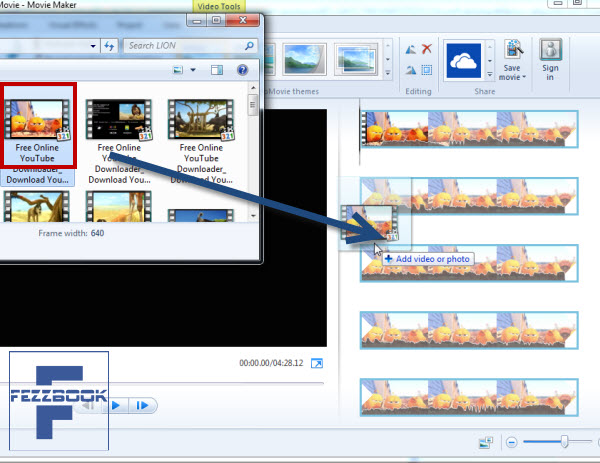Click the change view icon in Explorer
The height and width of the screenshot is (463, 600).
pyautogui.click(x=178, y=70)
